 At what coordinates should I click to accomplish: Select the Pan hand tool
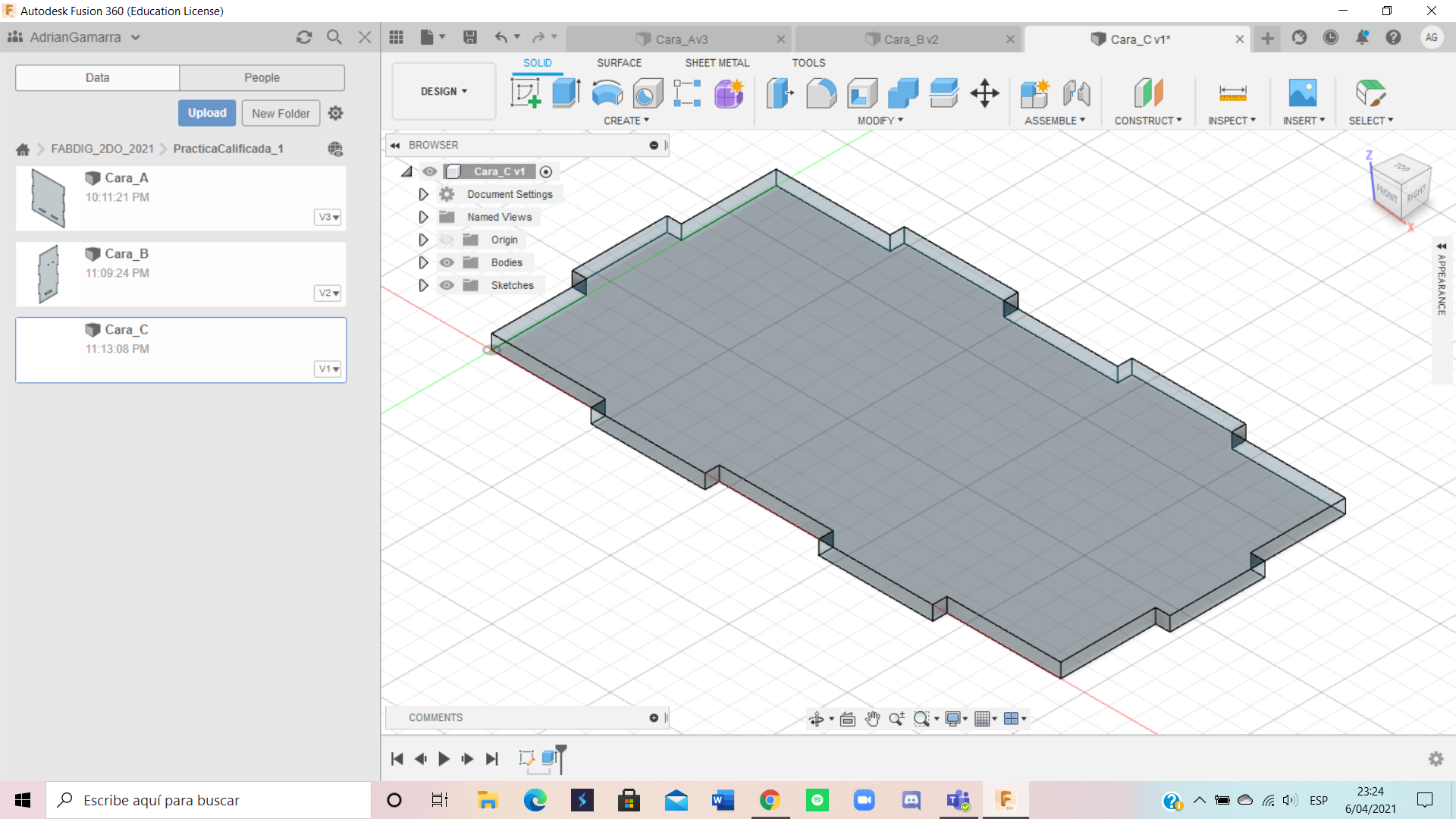tap(872, 719)
